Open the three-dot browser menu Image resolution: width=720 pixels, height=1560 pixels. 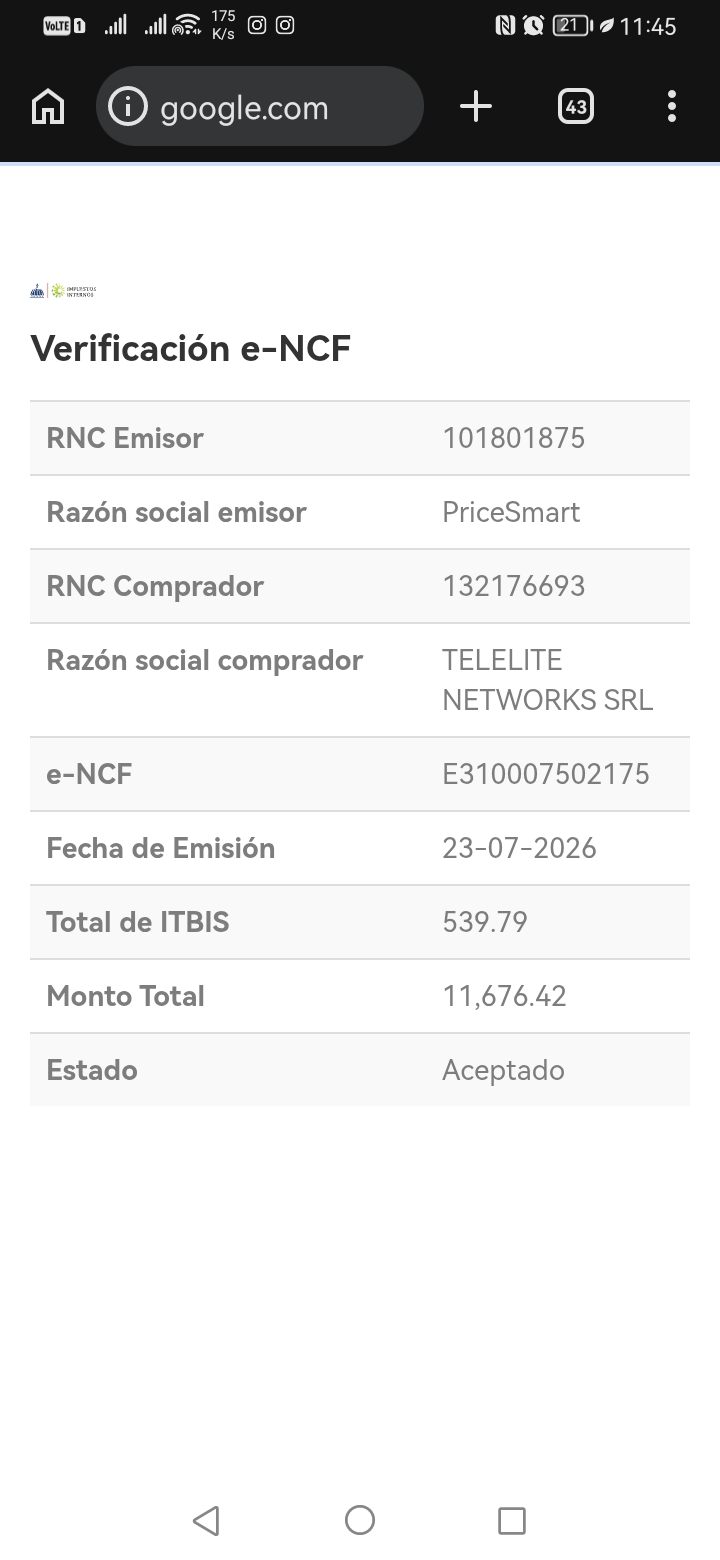tap(671, 106)
